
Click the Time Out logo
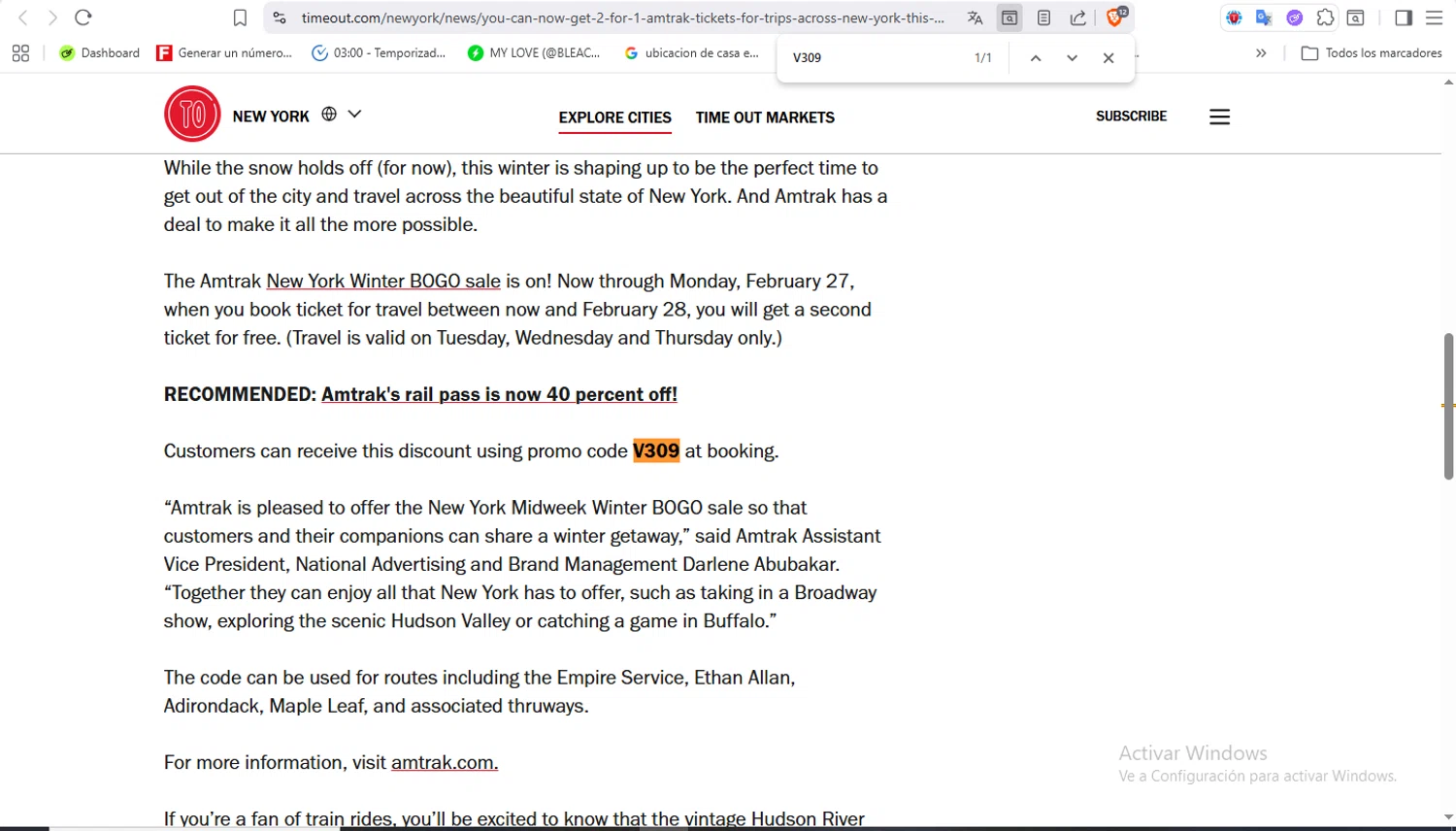coord(192,115)
